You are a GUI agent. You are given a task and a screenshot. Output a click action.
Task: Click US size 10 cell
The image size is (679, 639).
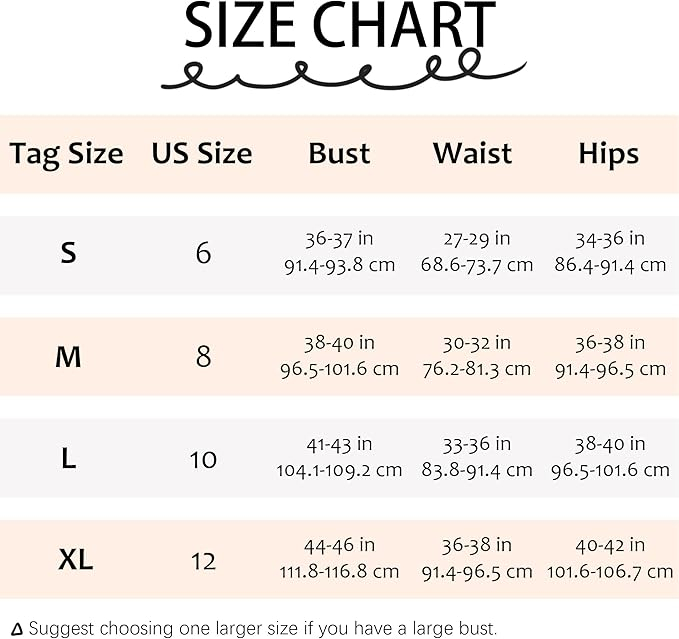203,459
